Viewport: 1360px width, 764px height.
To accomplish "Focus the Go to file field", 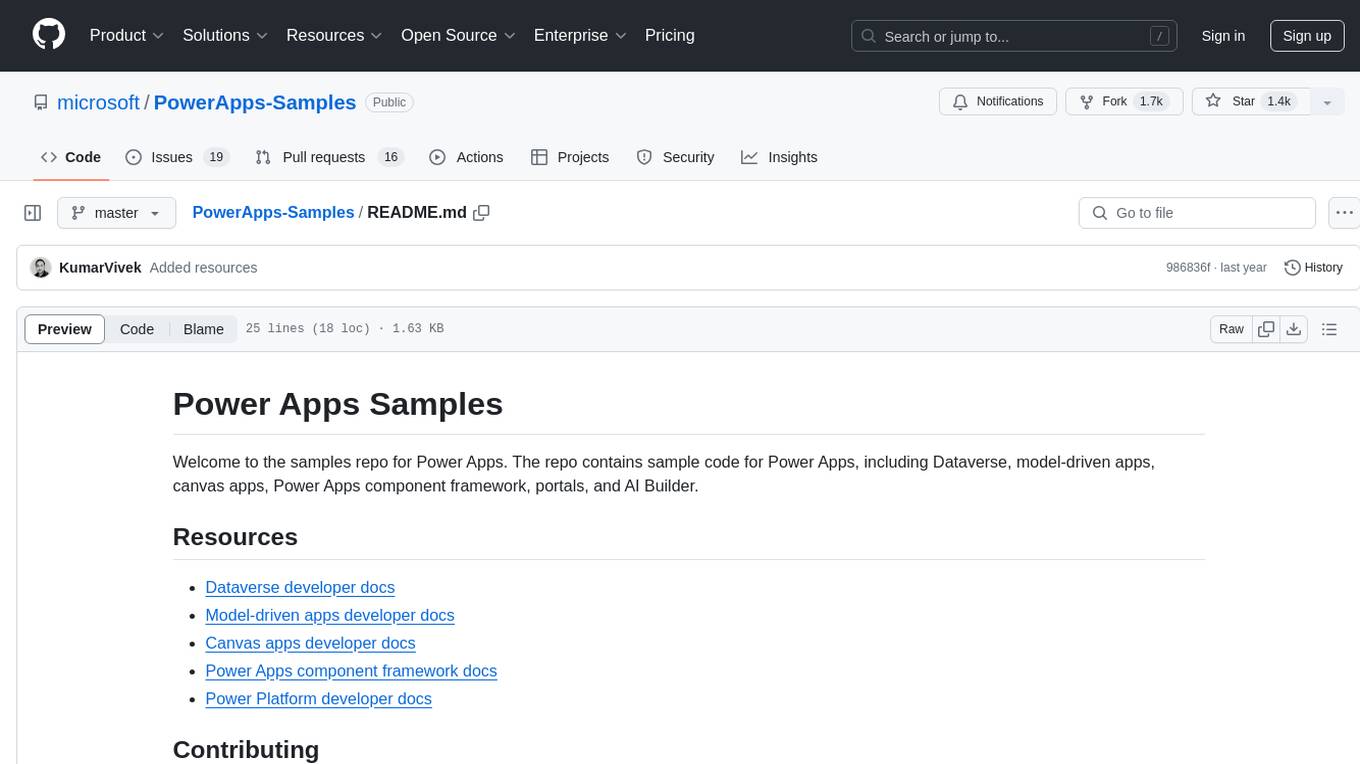I will coord(1197,213).
